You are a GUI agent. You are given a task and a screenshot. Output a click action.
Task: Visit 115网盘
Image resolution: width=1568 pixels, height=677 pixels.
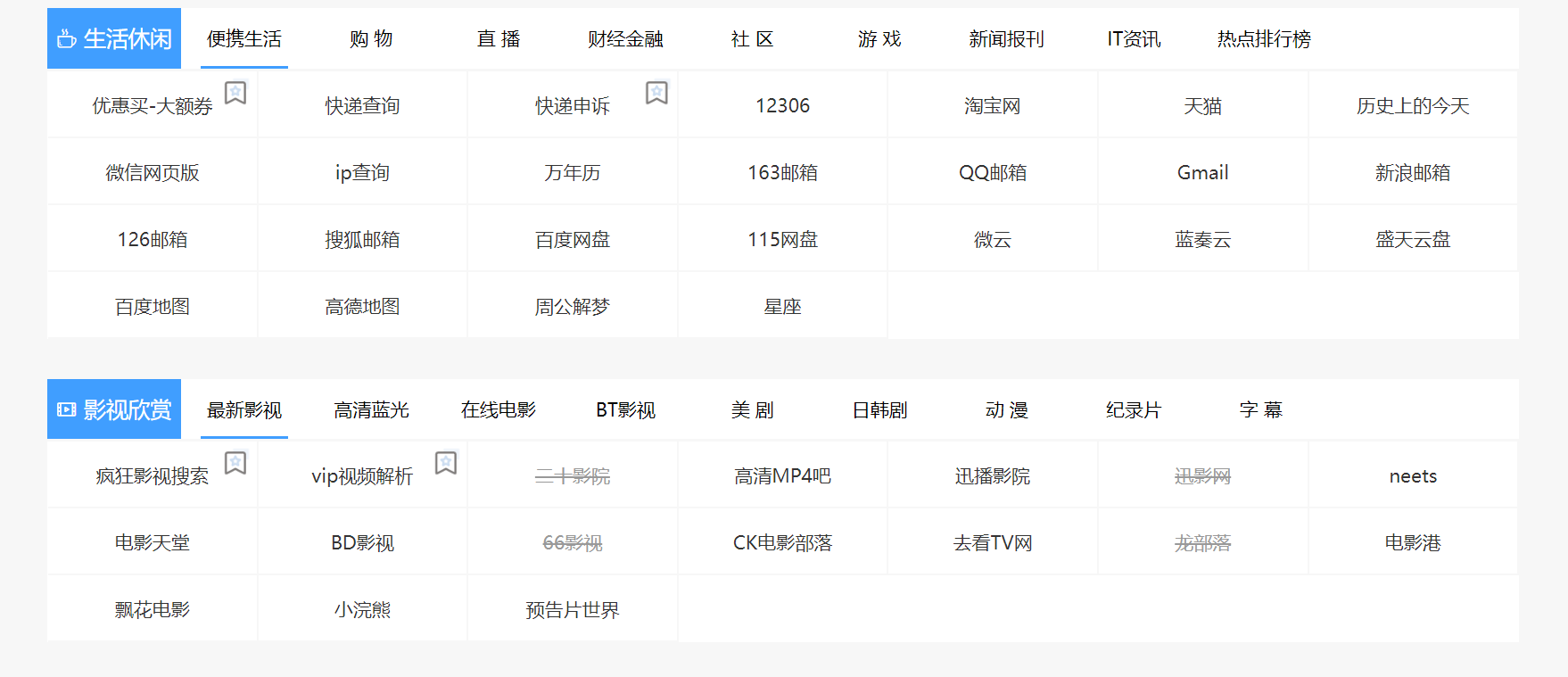coord(783,240)
